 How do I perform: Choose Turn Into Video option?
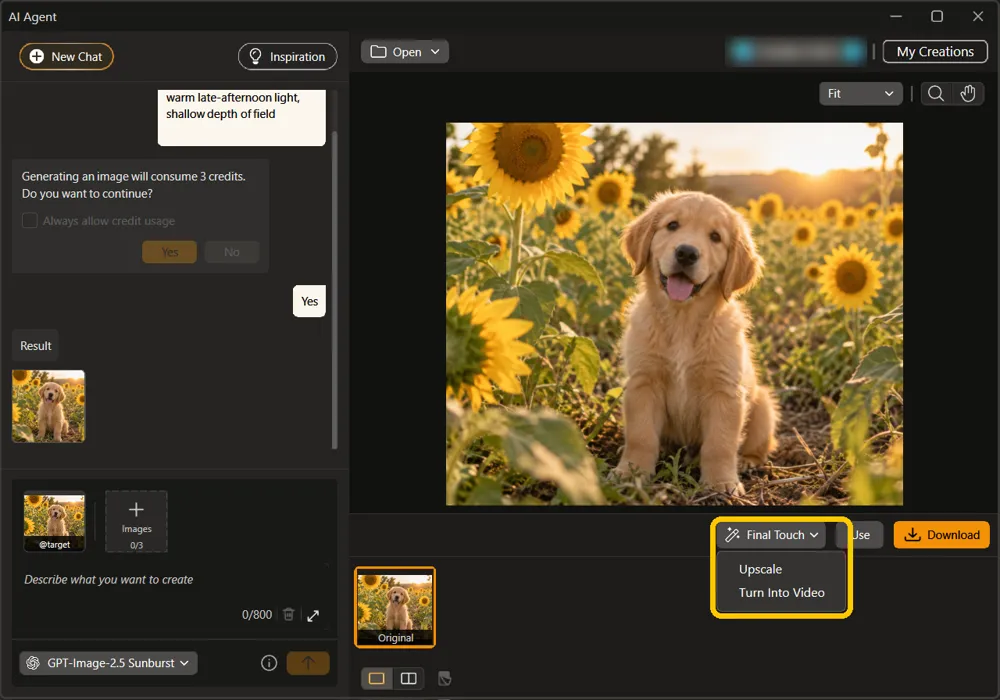click(x=781, y=592)
